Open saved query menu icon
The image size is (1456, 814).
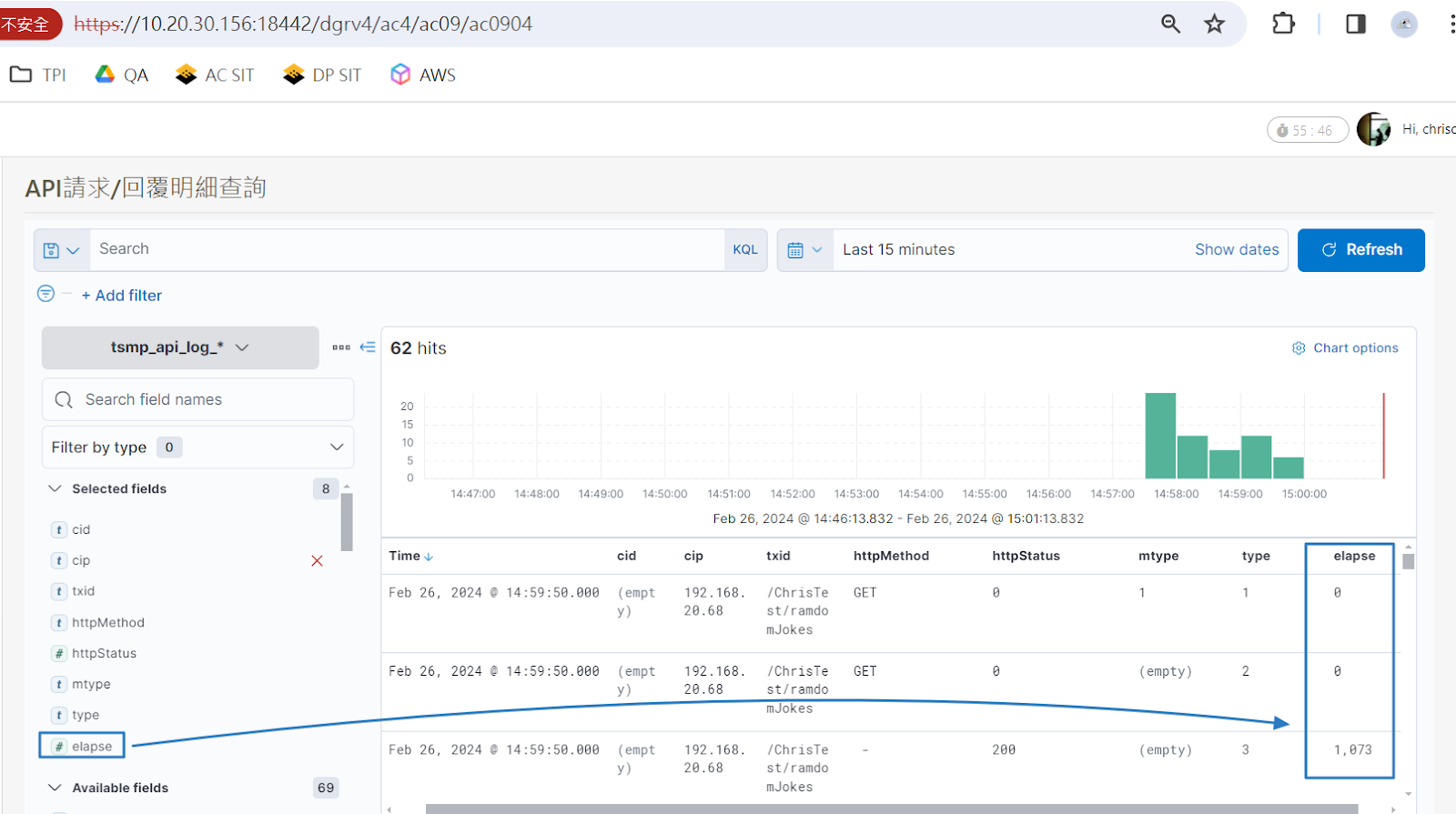[62, 250]
